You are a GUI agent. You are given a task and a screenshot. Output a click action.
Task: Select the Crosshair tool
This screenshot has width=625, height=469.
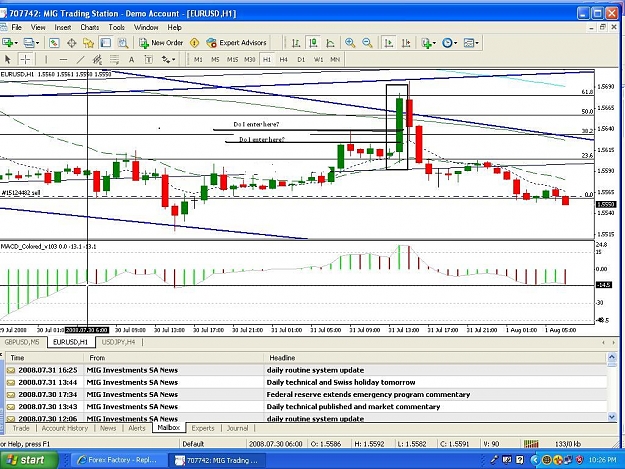click(x=25, y=60)
